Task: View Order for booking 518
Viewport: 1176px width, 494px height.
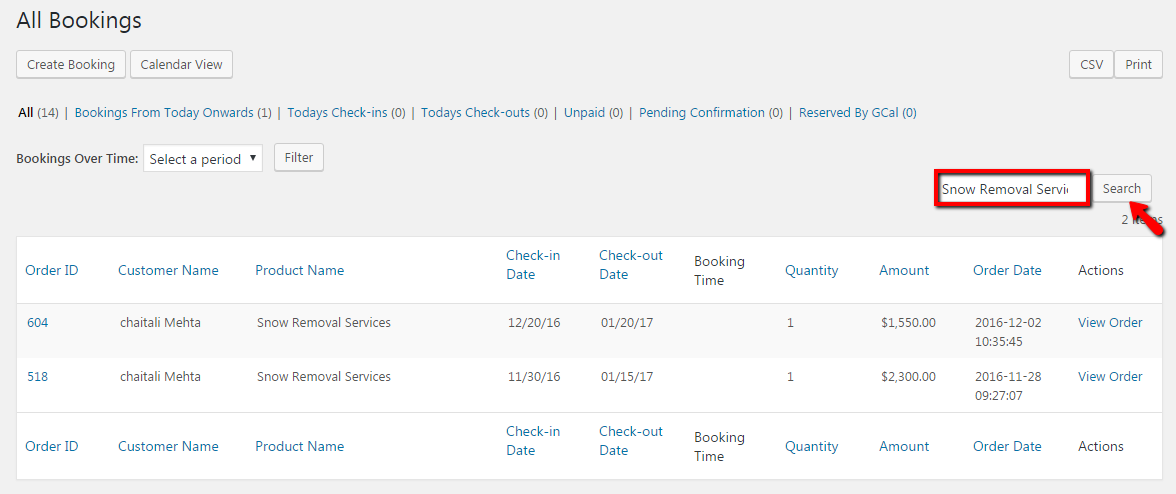Action: click(1110, 377)
